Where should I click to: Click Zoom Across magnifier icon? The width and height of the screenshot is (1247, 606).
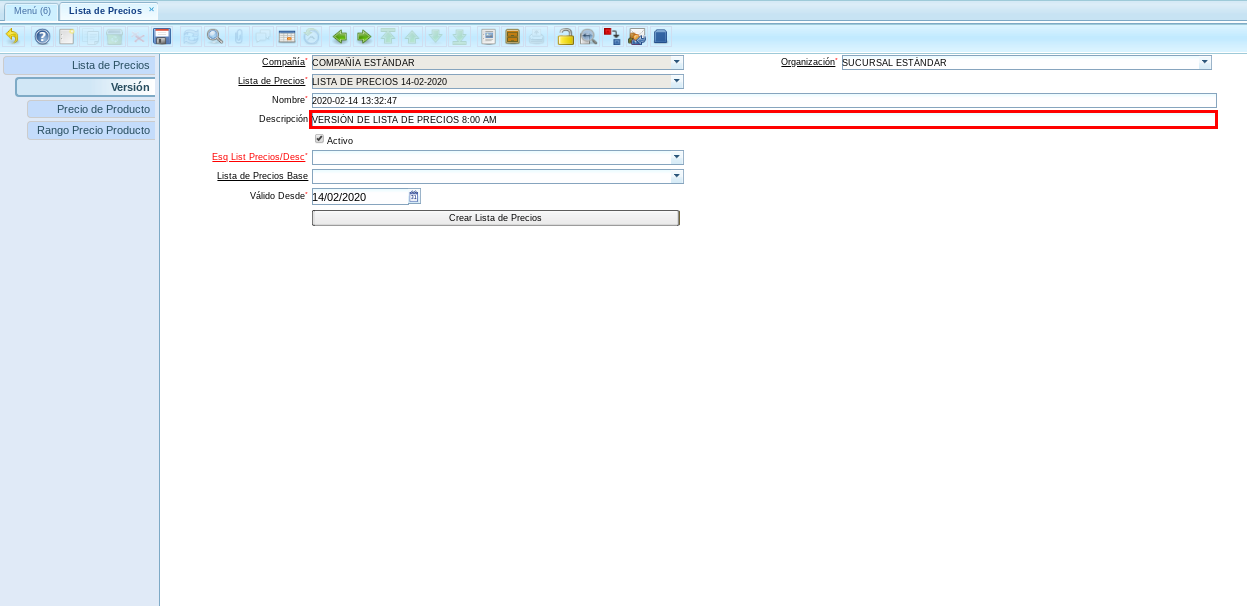click(588, 37)
